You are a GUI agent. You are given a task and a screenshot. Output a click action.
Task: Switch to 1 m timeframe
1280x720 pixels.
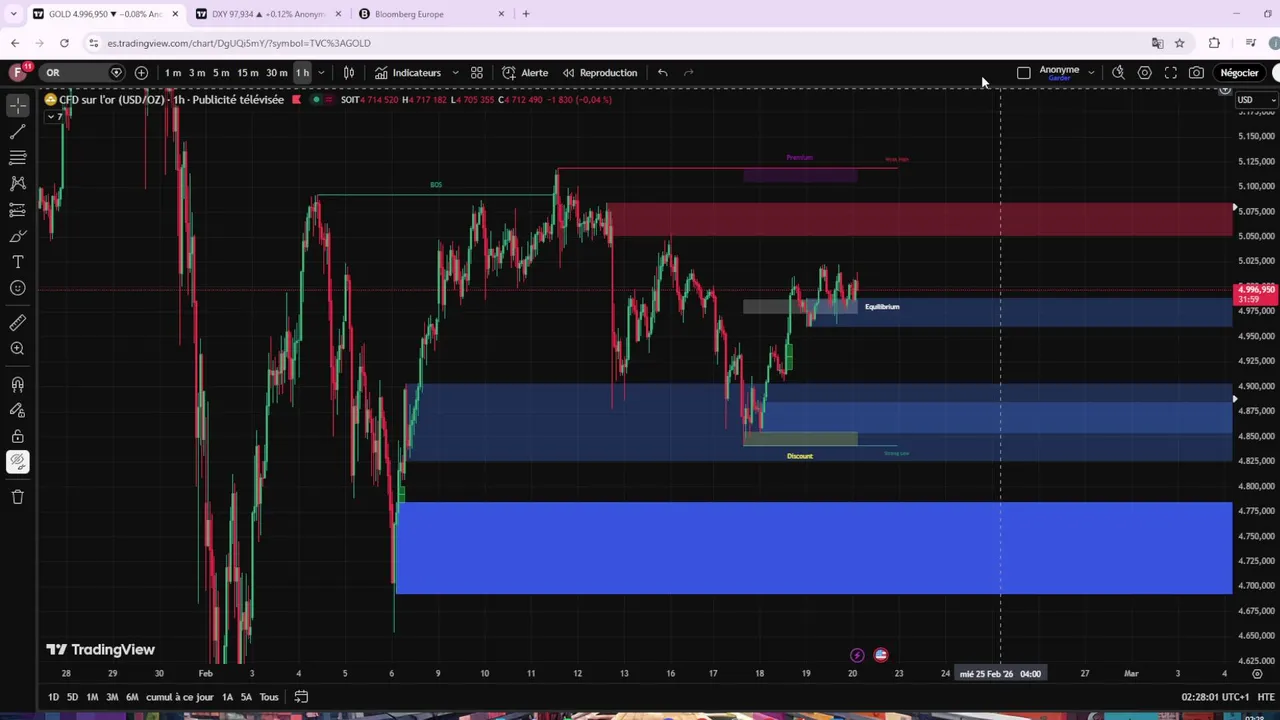(172, 72)
